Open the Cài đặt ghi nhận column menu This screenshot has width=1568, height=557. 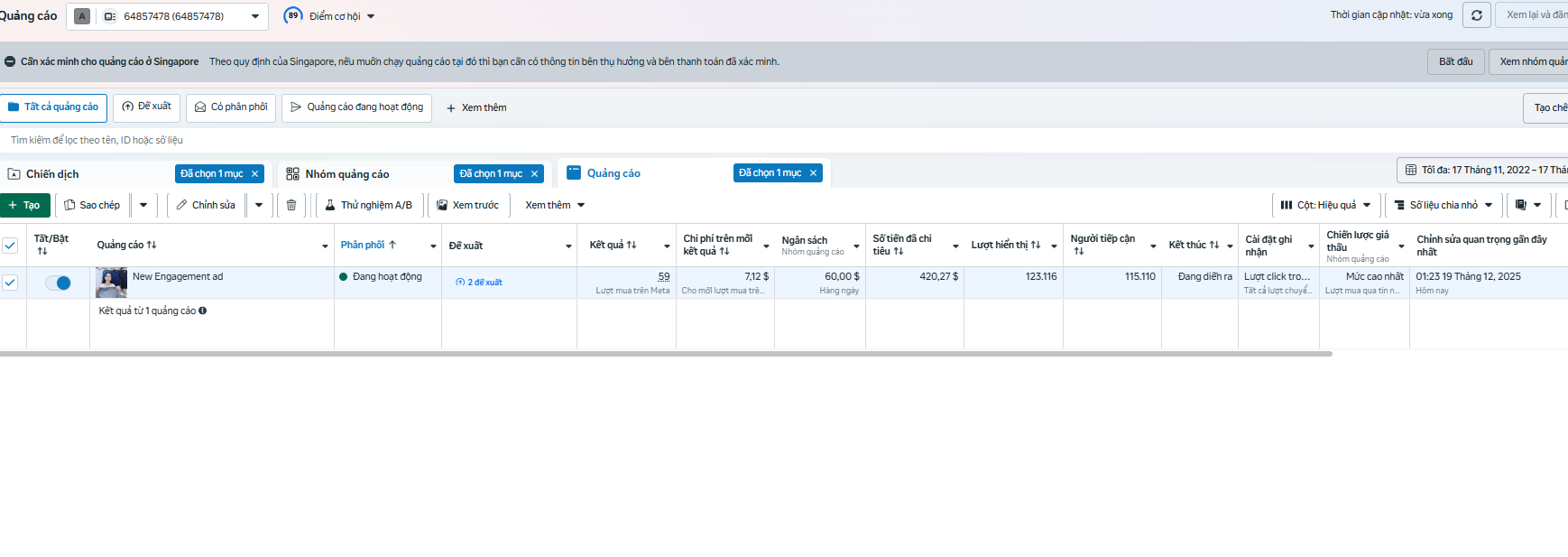1312,246
